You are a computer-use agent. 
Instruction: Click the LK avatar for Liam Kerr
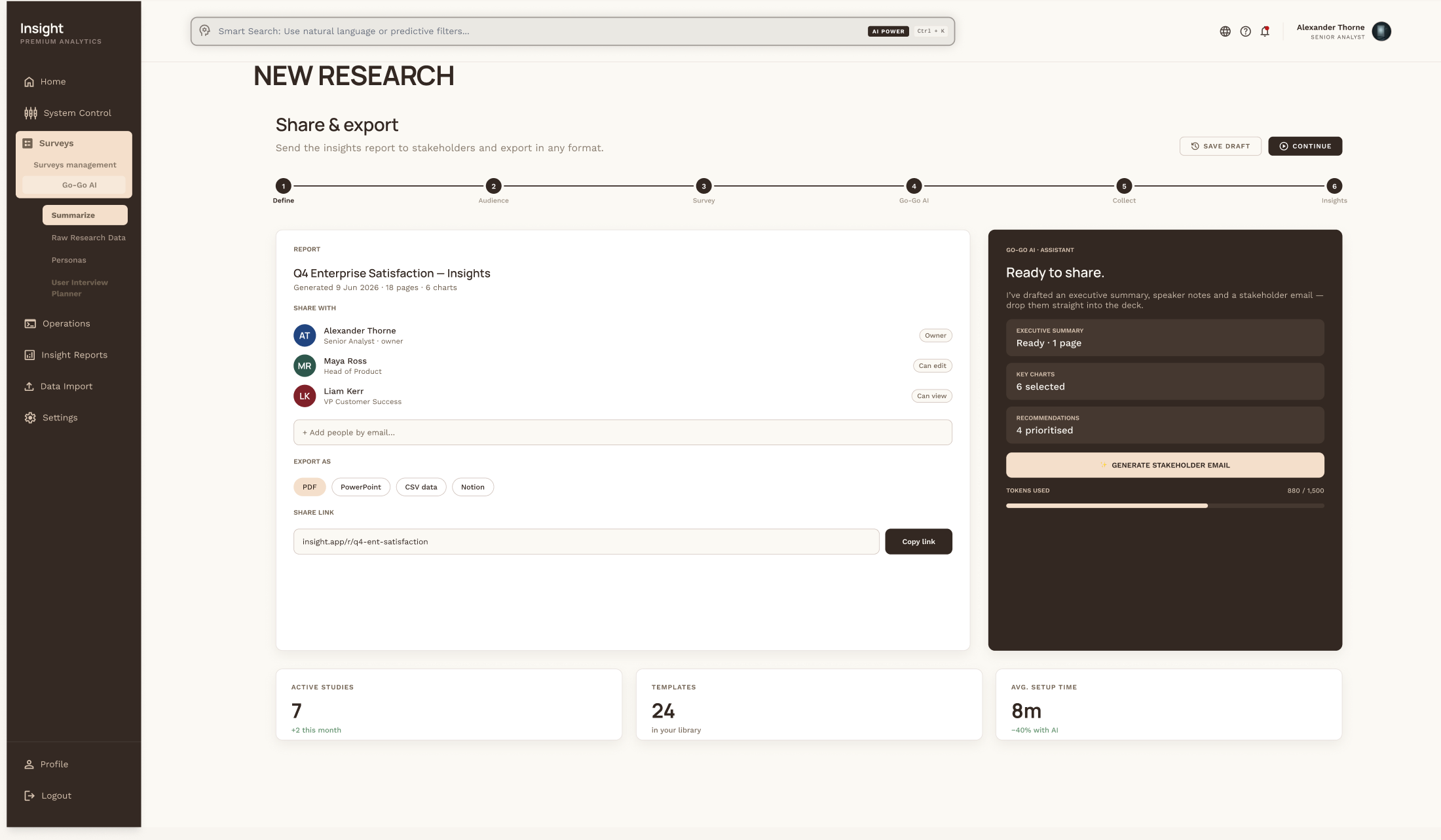[305, 396]
